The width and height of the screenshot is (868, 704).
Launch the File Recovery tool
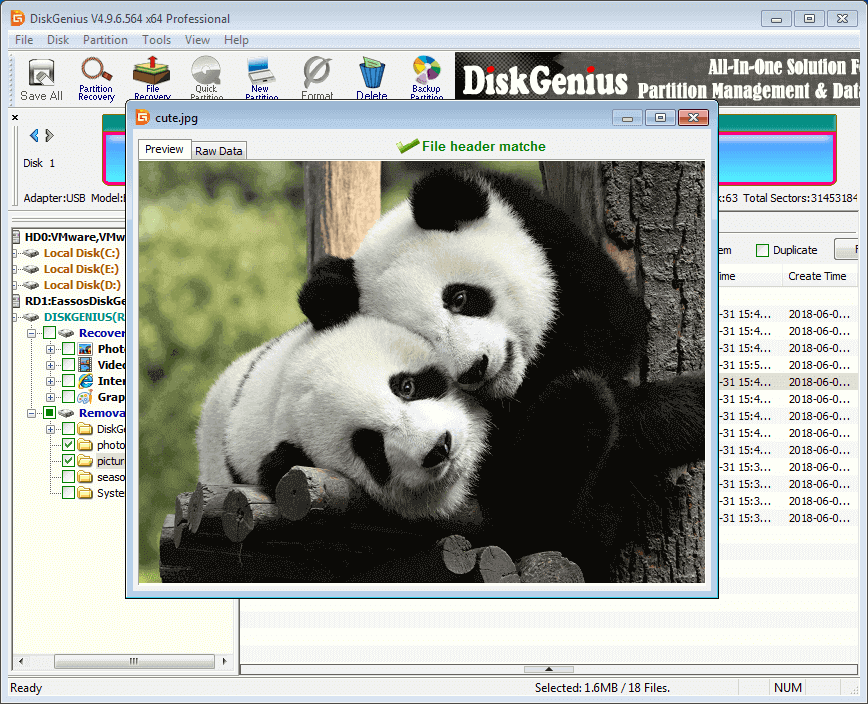152,78
